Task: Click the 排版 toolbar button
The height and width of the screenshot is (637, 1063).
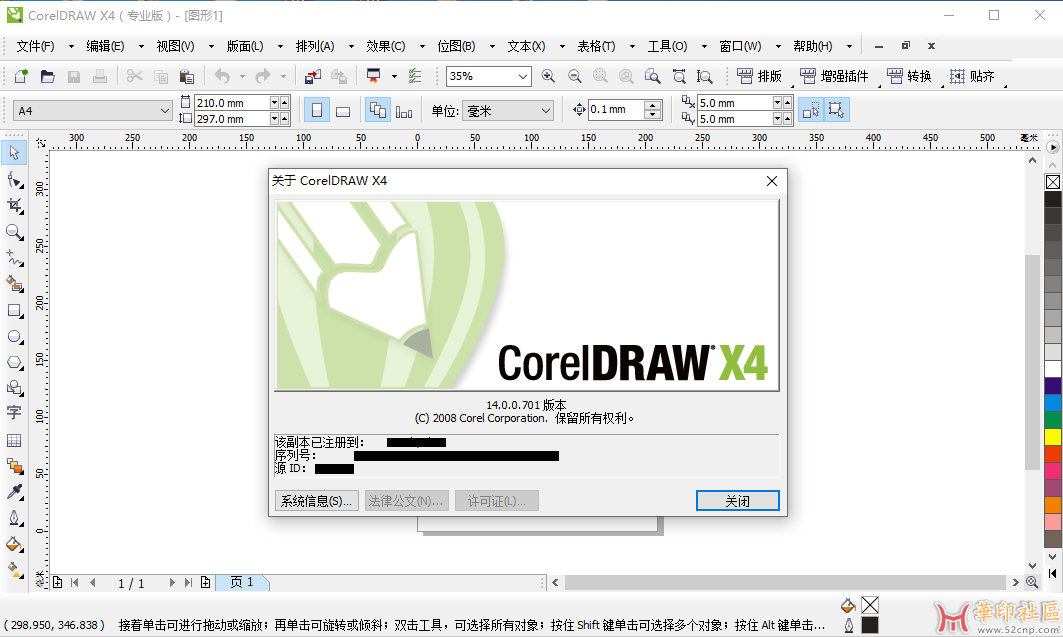Action: click(759, 76)
